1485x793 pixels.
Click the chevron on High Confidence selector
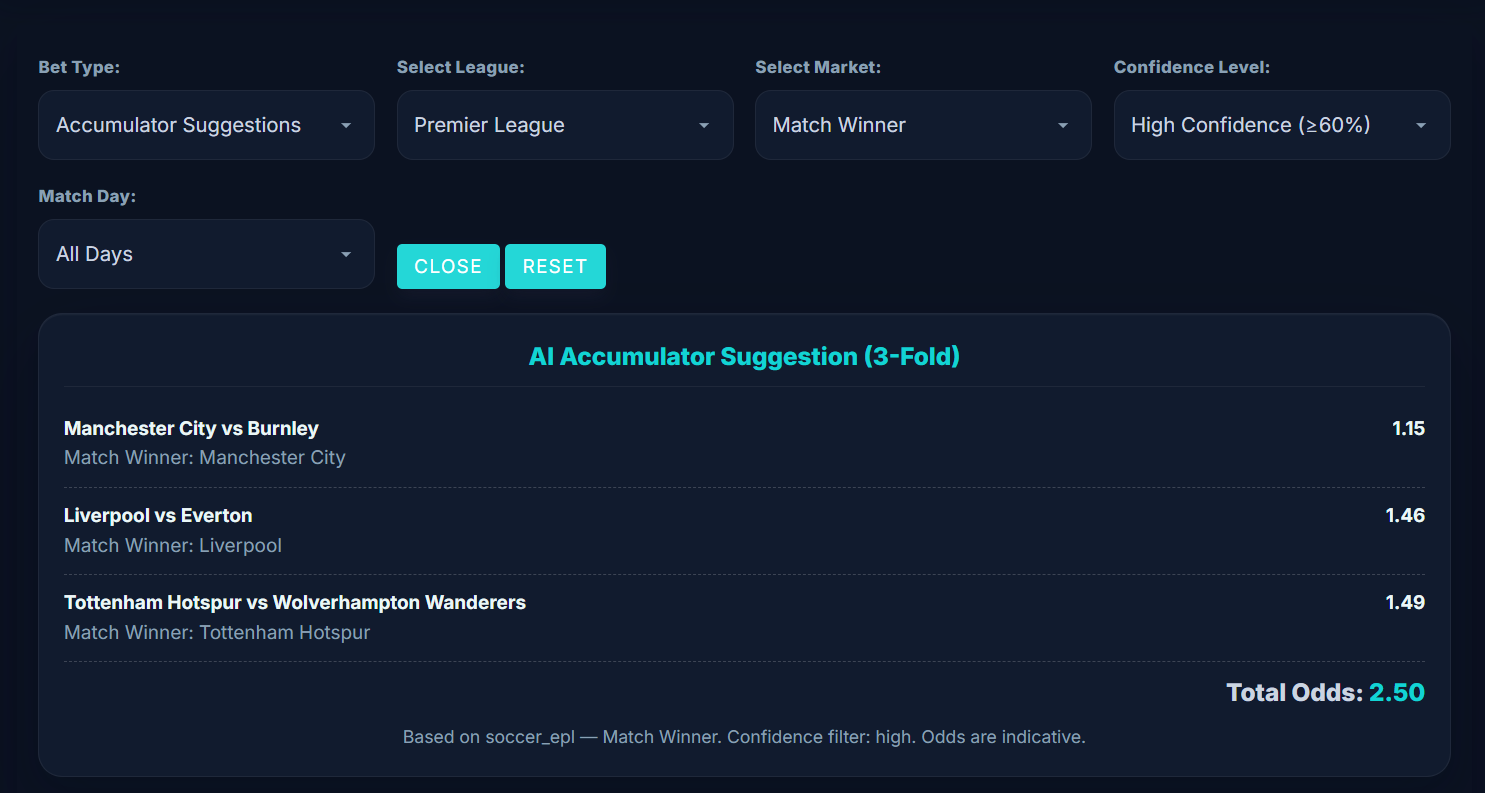click(1421, 124)
